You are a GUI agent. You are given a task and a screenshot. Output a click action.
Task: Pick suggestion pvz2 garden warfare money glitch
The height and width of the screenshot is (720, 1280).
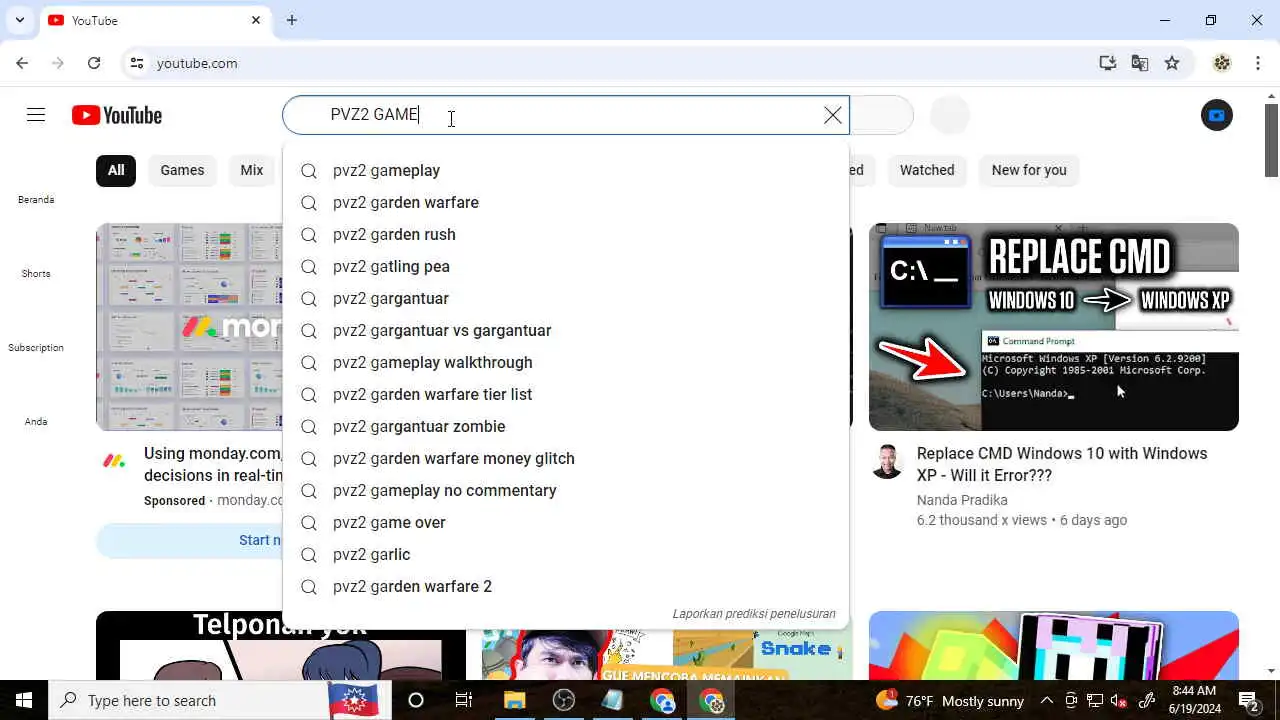tap(566, 458)
